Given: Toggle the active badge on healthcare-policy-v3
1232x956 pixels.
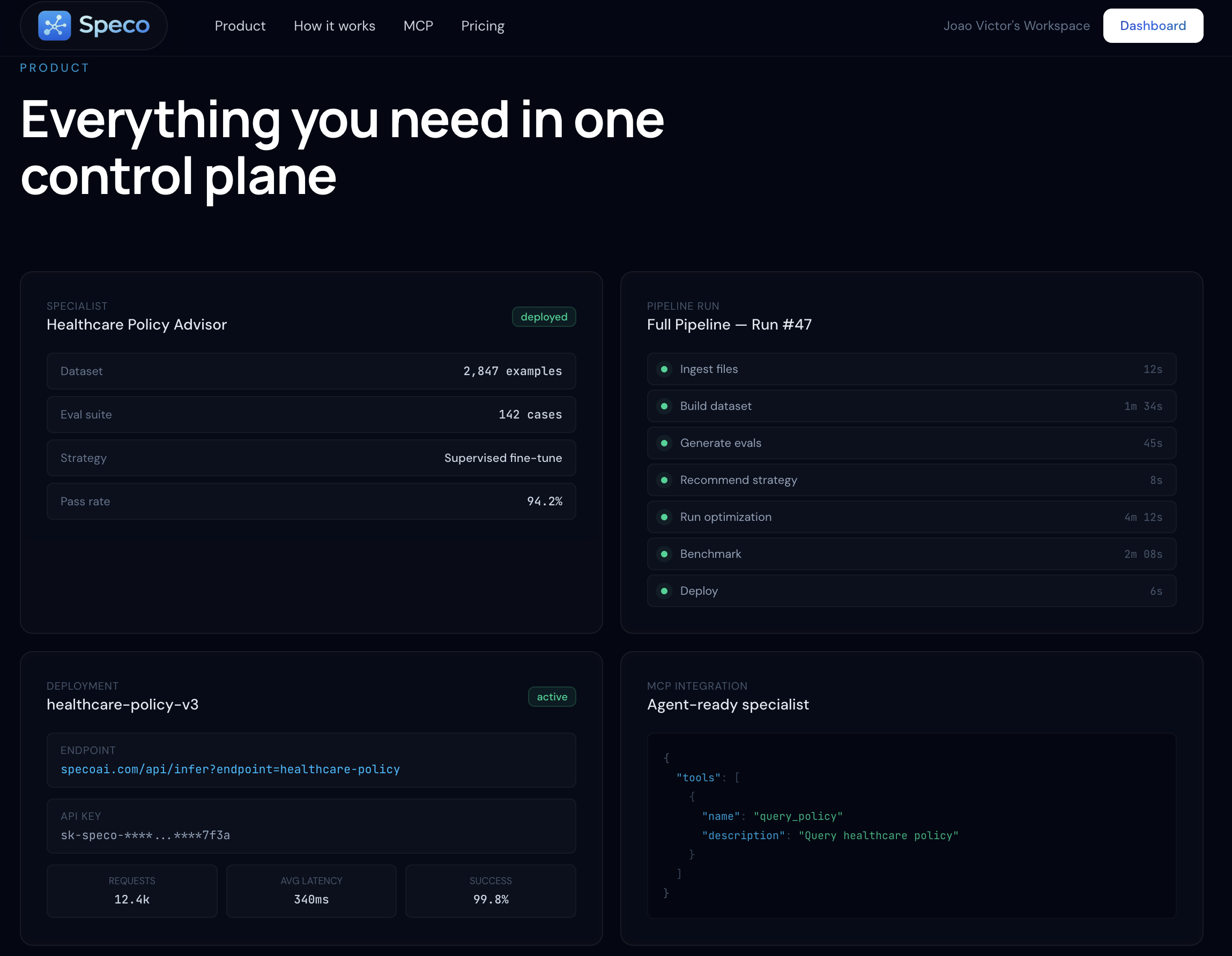Looking at the screenshot, I should [552, 697].
